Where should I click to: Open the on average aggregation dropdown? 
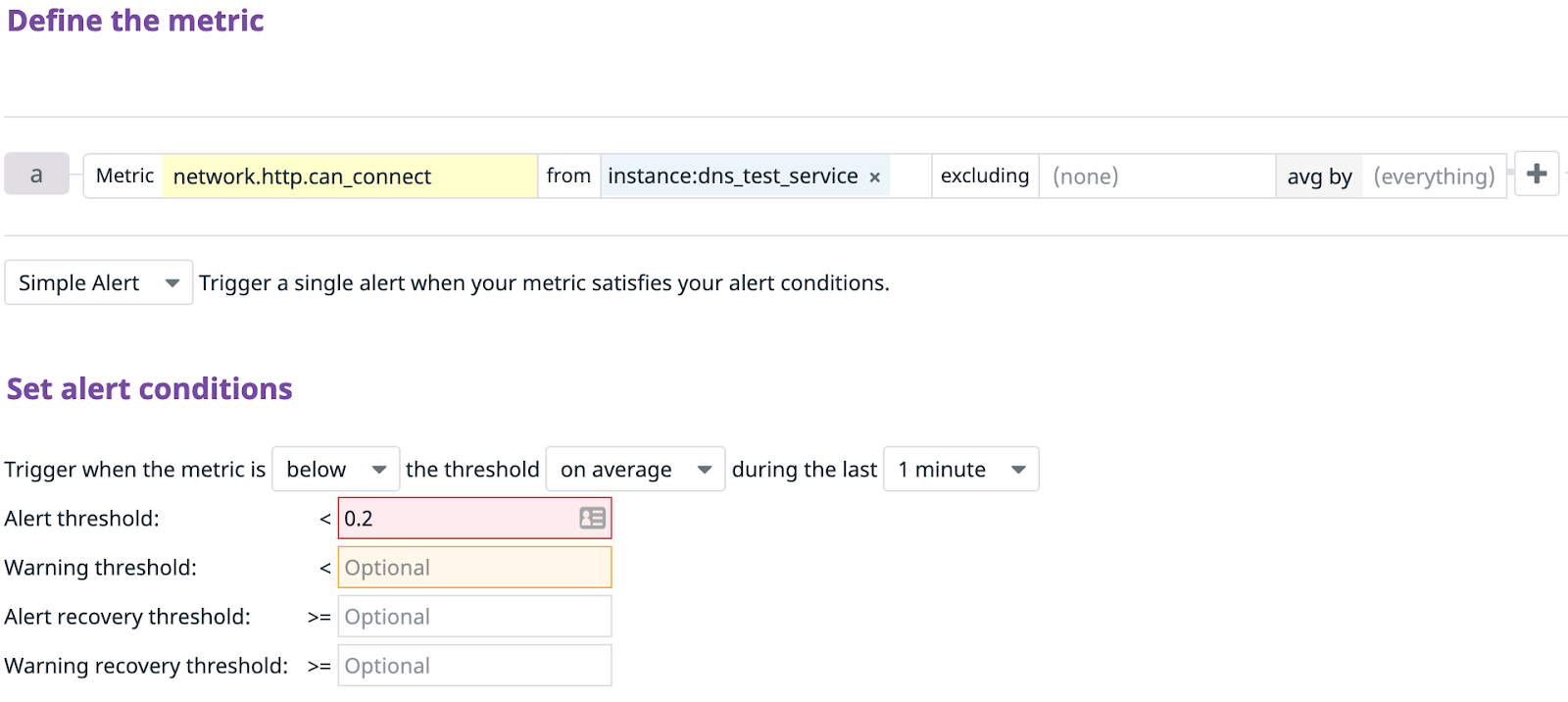635,470
